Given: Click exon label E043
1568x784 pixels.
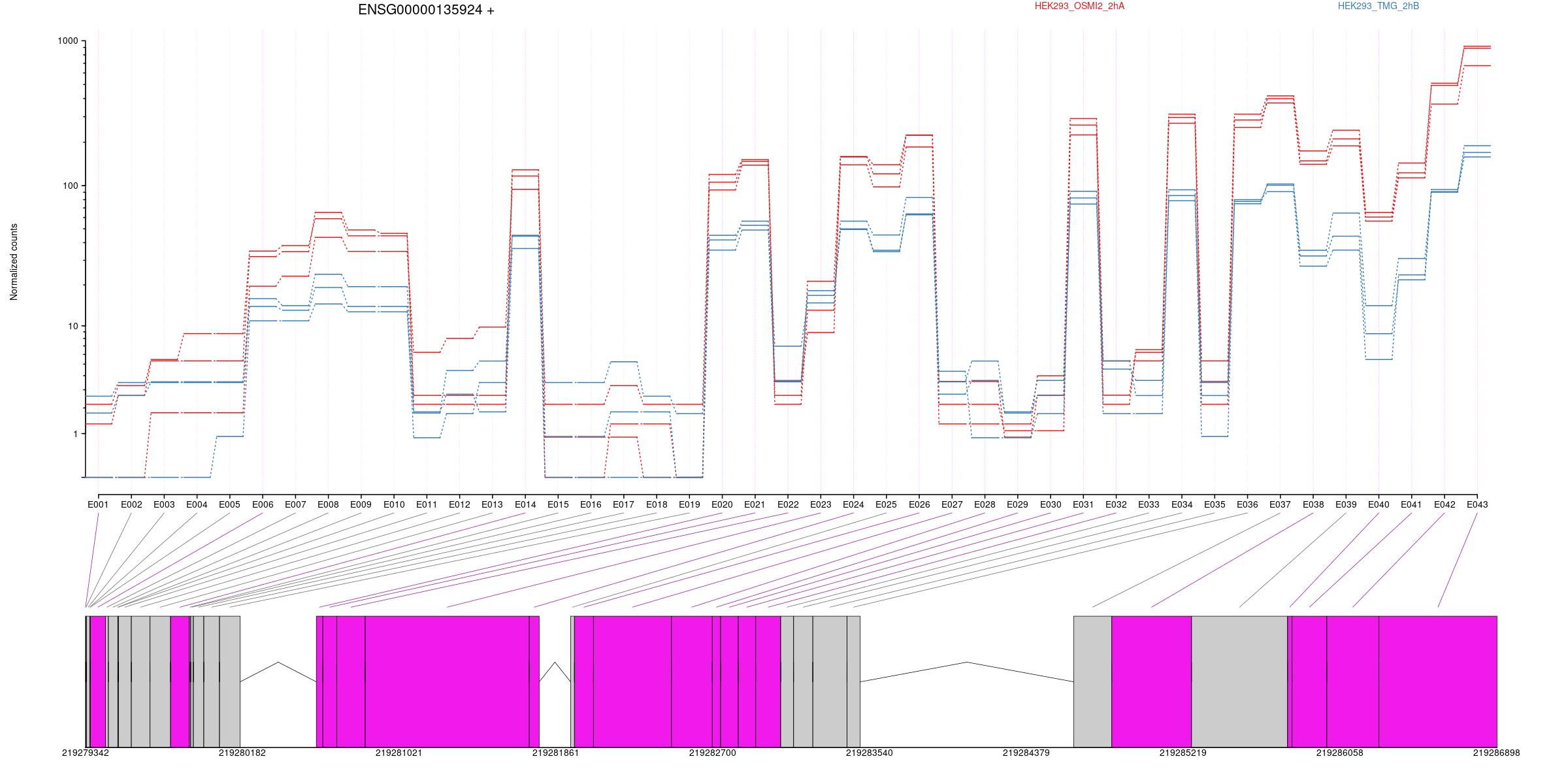Looking at the screenshot, I should [1477, 504].
